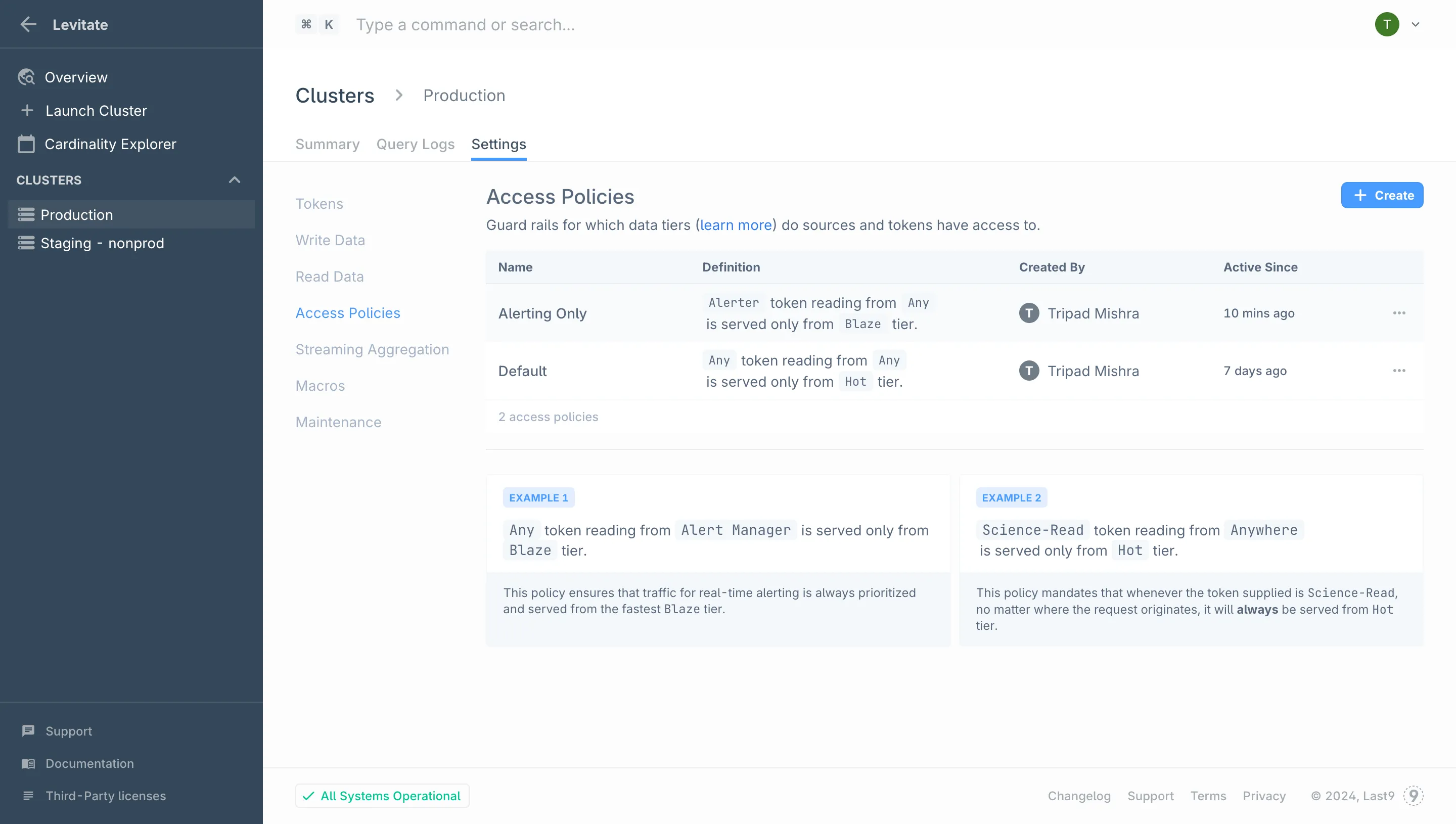
Task: Open options menu for Alerting Only policy
Action: 1399,313
